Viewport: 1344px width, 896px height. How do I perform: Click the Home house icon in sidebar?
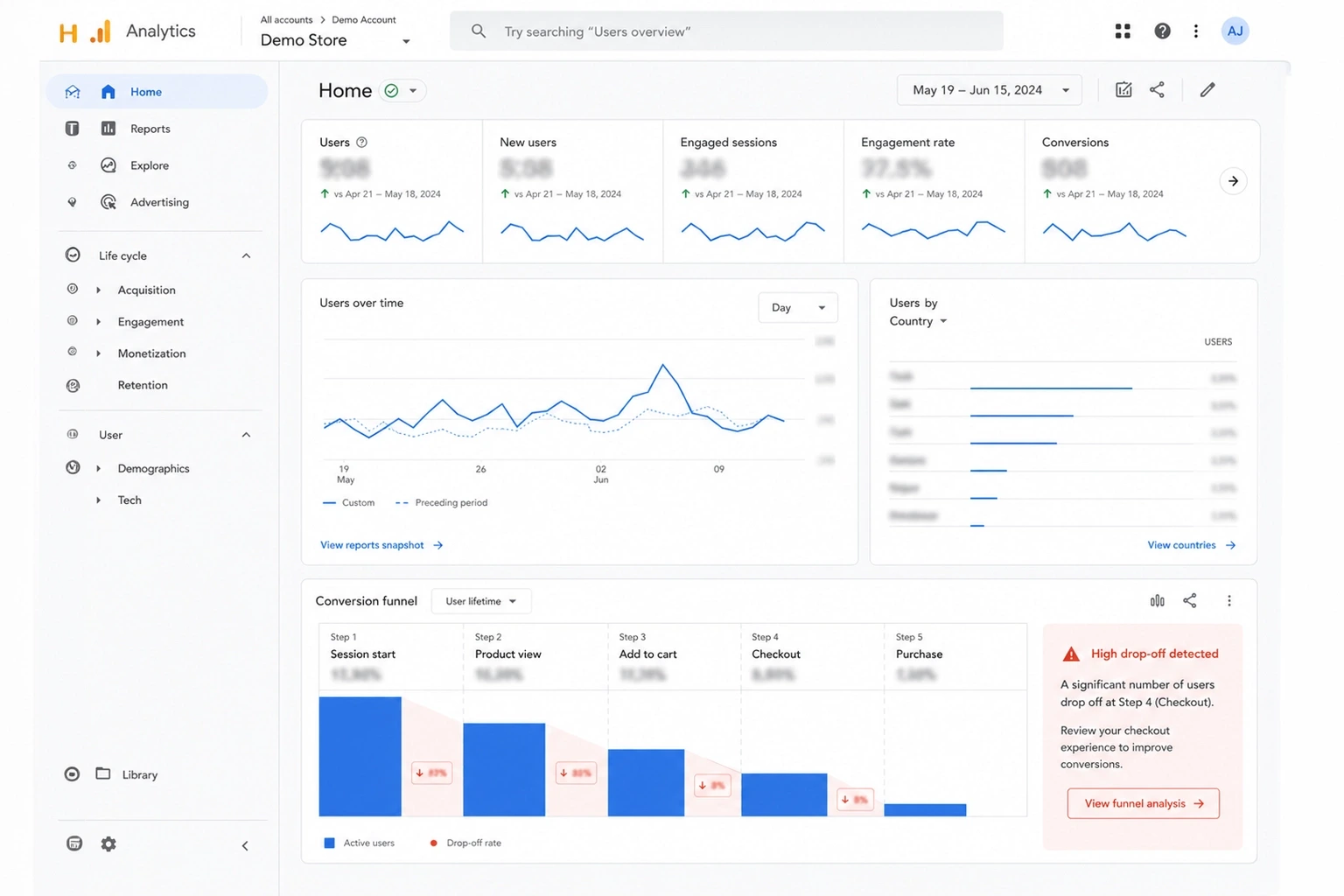108,92
